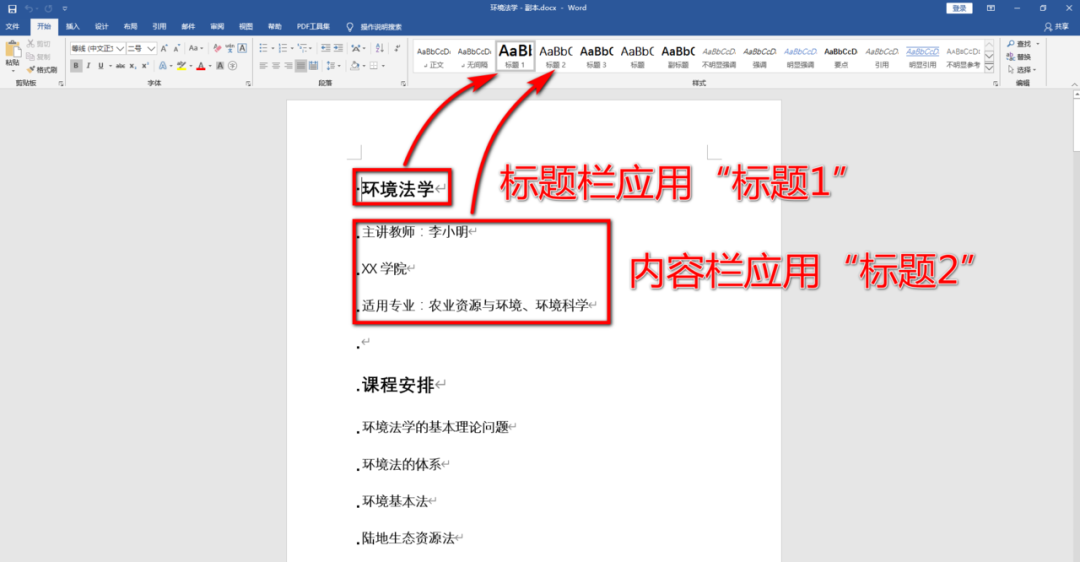
Task: Apply strikethrough (abc) formatting
Action: pos(120,66)
